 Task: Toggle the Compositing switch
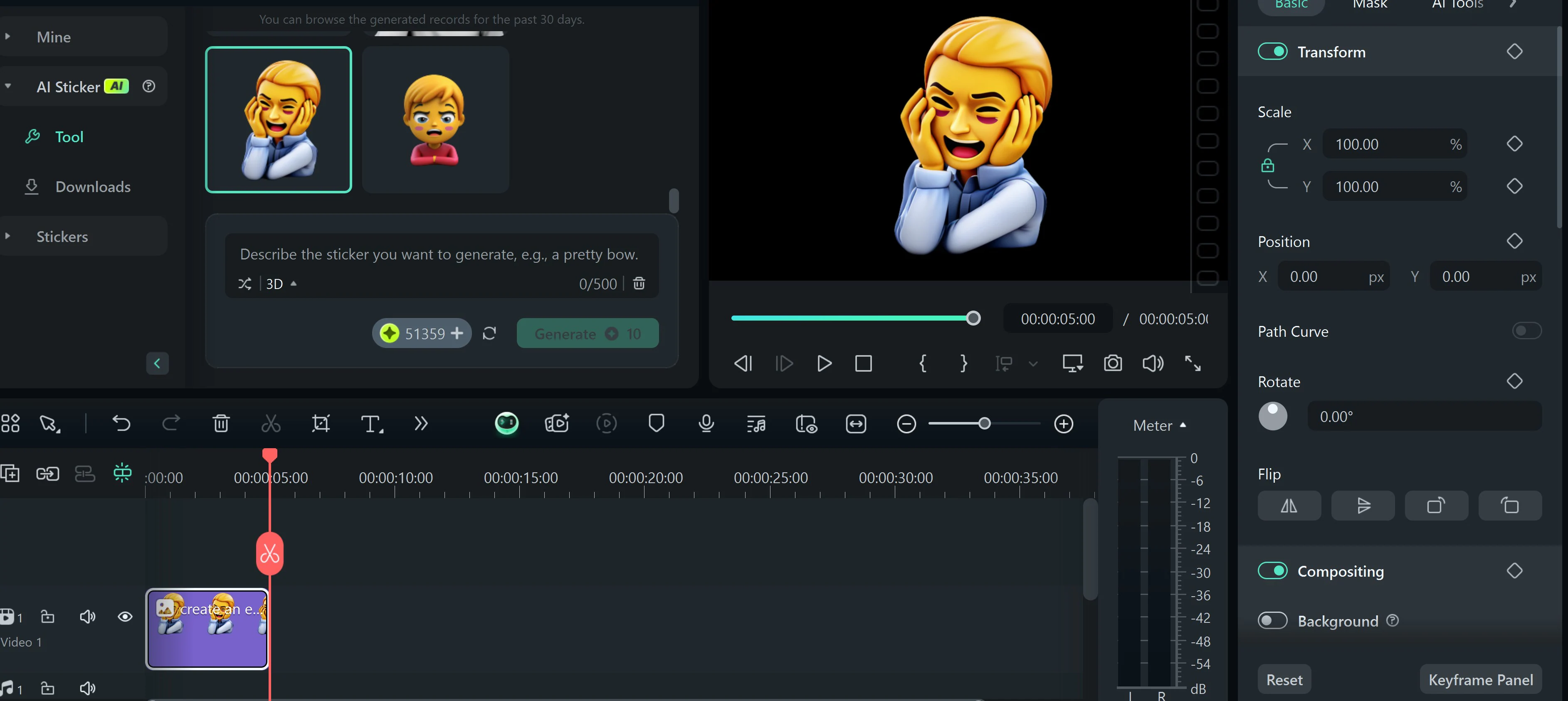[1272, 570]
